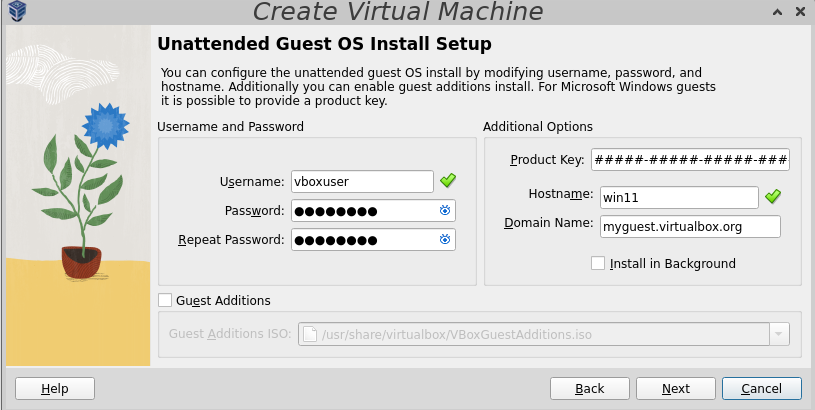Show password with the Password field eye icon
Viewport: 815px width, 410px height.
coord(445,210)
